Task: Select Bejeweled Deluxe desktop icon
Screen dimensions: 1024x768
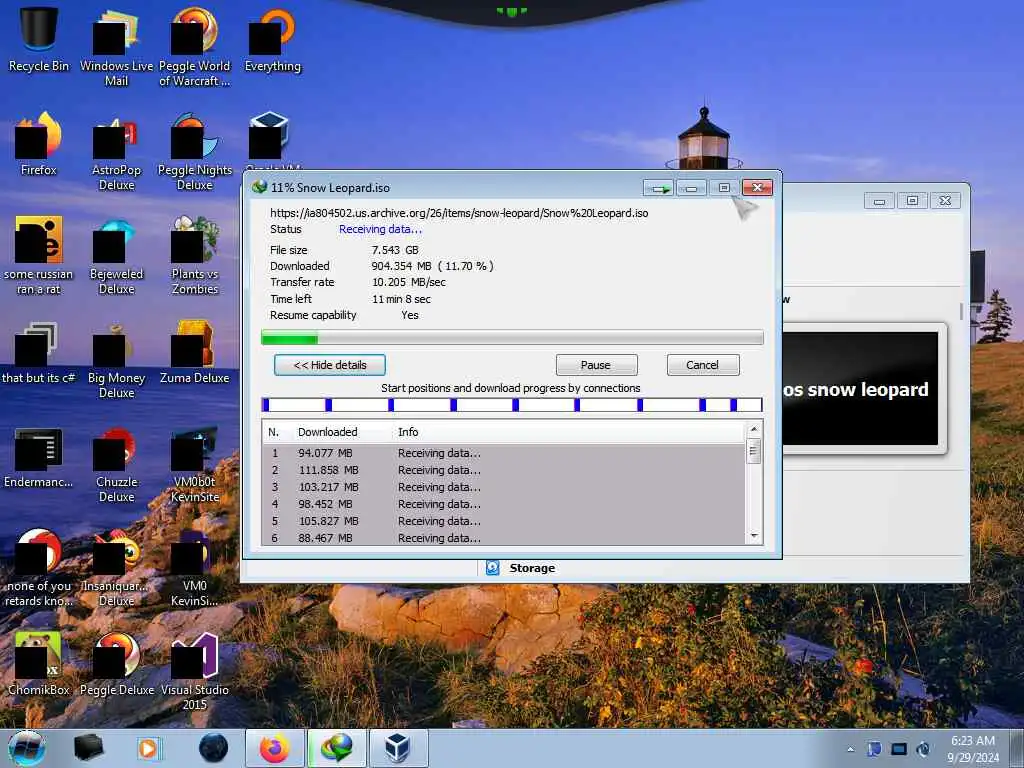Action: click(116, 256)
